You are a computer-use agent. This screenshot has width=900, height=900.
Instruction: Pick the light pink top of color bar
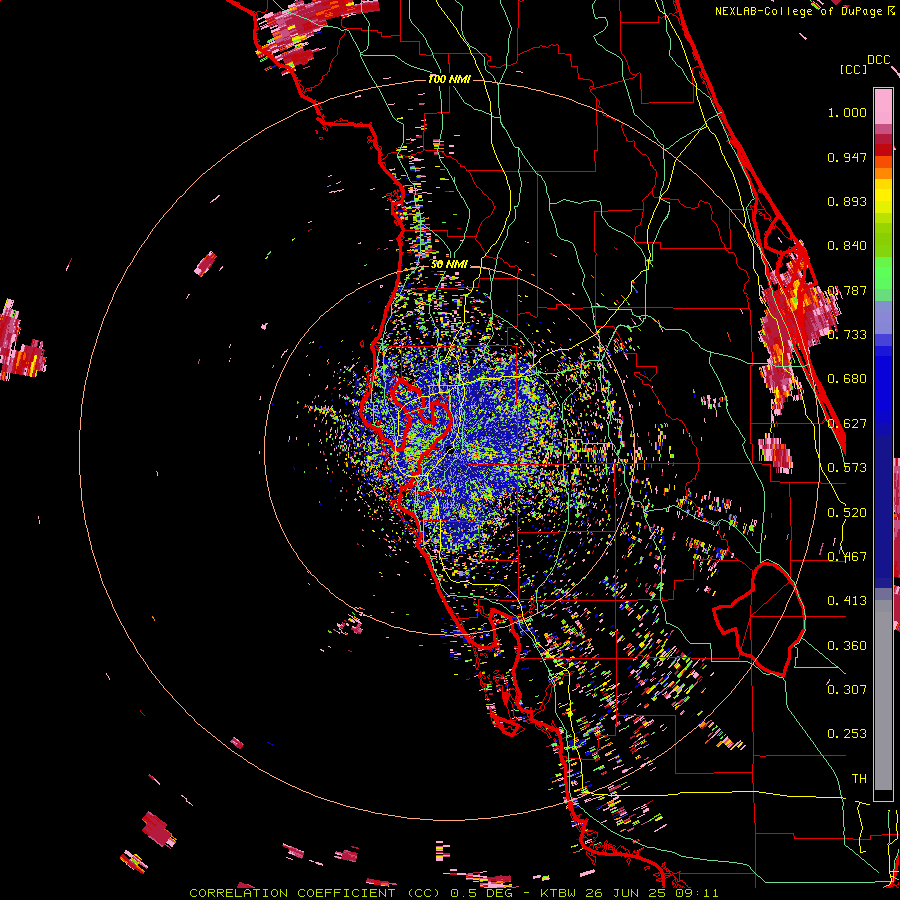pyautogui.click(x=883, y=106)
